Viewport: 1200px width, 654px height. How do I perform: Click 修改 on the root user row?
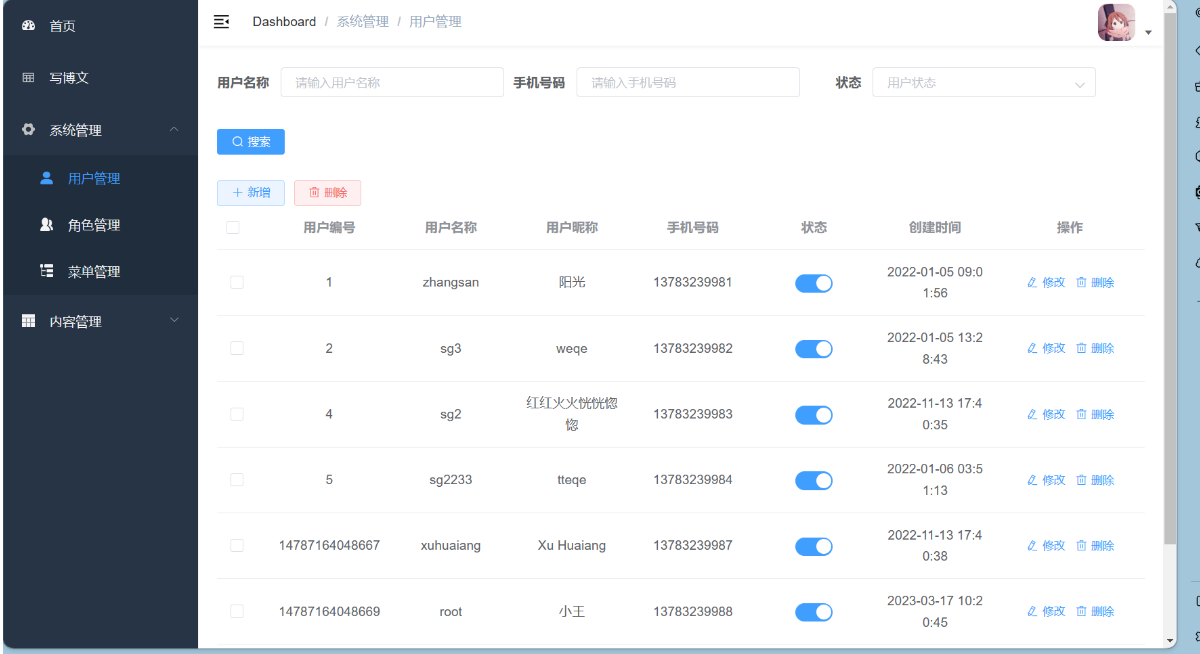1046,611
